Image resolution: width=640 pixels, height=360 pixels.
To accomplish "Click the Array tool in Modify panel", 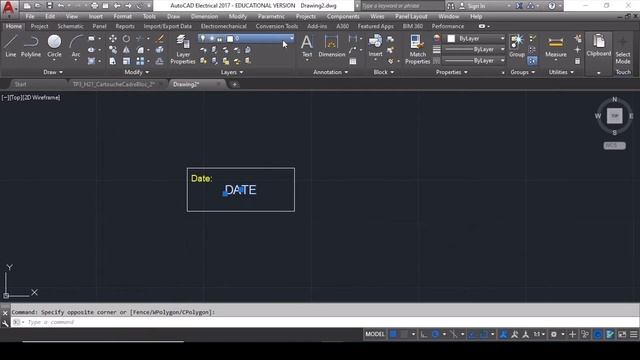I will coord(140,61).
